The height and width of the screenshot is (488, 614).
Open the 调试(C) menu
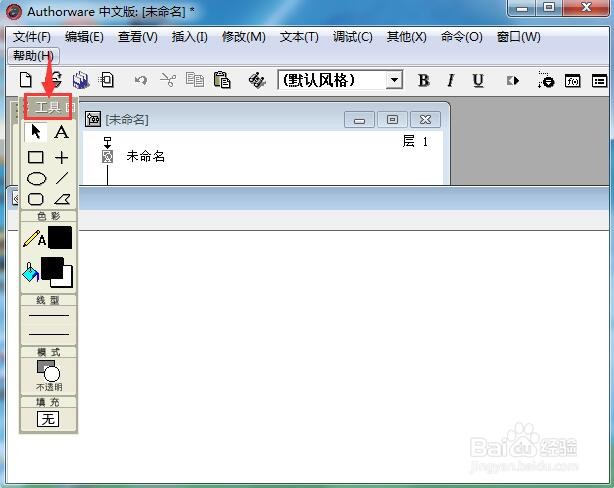pyautogui.click(x=352, y=37)
